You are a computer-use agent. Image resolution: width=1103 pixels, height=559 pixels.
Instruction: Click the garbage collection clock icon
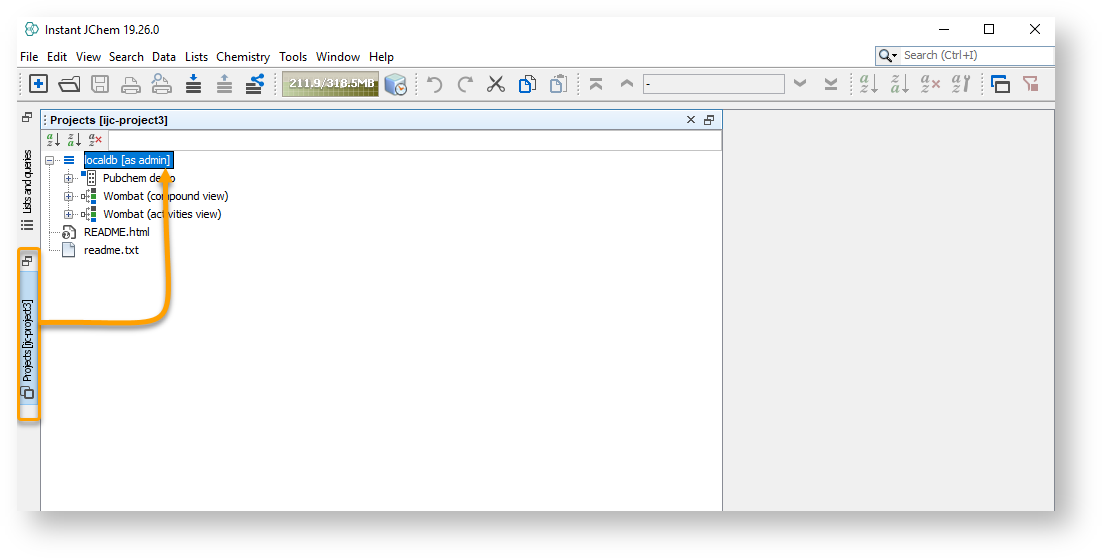click(396, 84)
